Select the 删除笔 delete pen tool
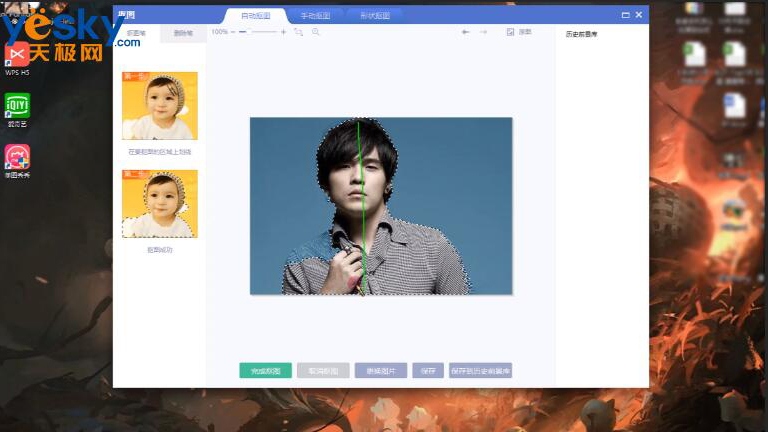 183,33
